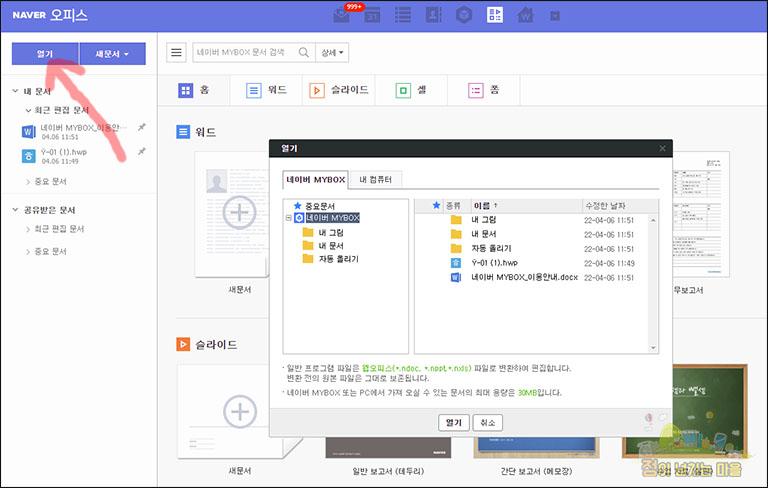Select 네이버 MYBOX_이용안내.docx in file list
768x488 pixels.
(531, 277)
